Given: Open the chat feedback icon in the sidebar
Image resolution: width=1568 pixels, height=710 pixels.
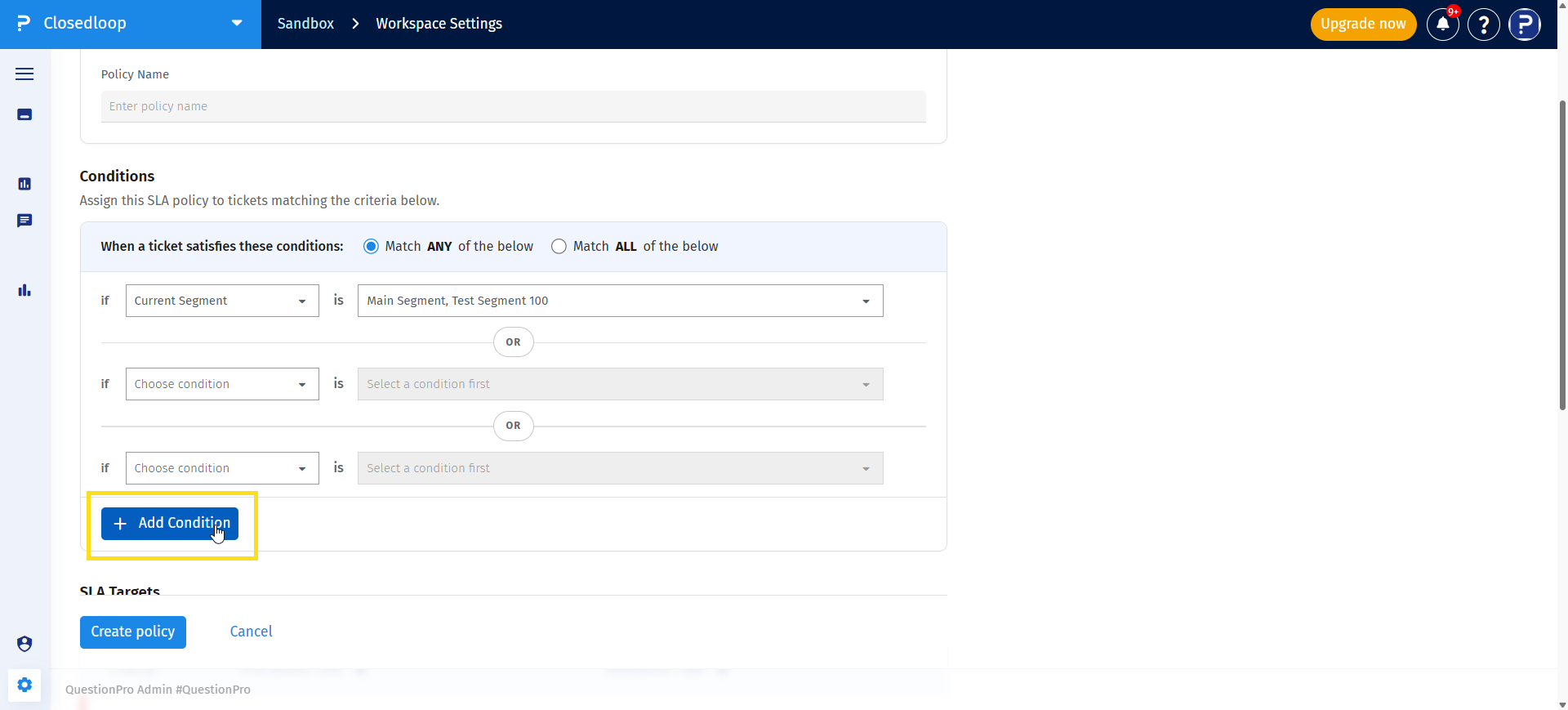Looking at the screenshot, I should click(x=24, y=221).
